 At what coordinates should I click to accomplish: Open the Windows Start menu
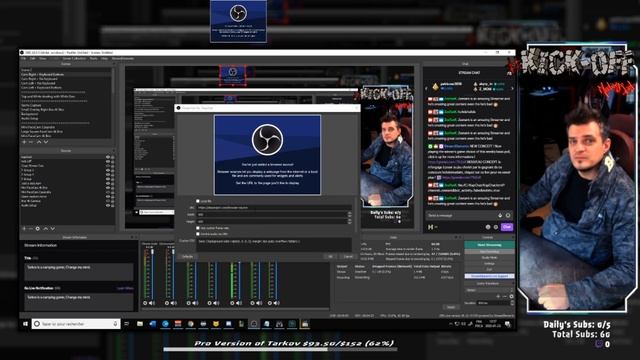click(25, 324)
